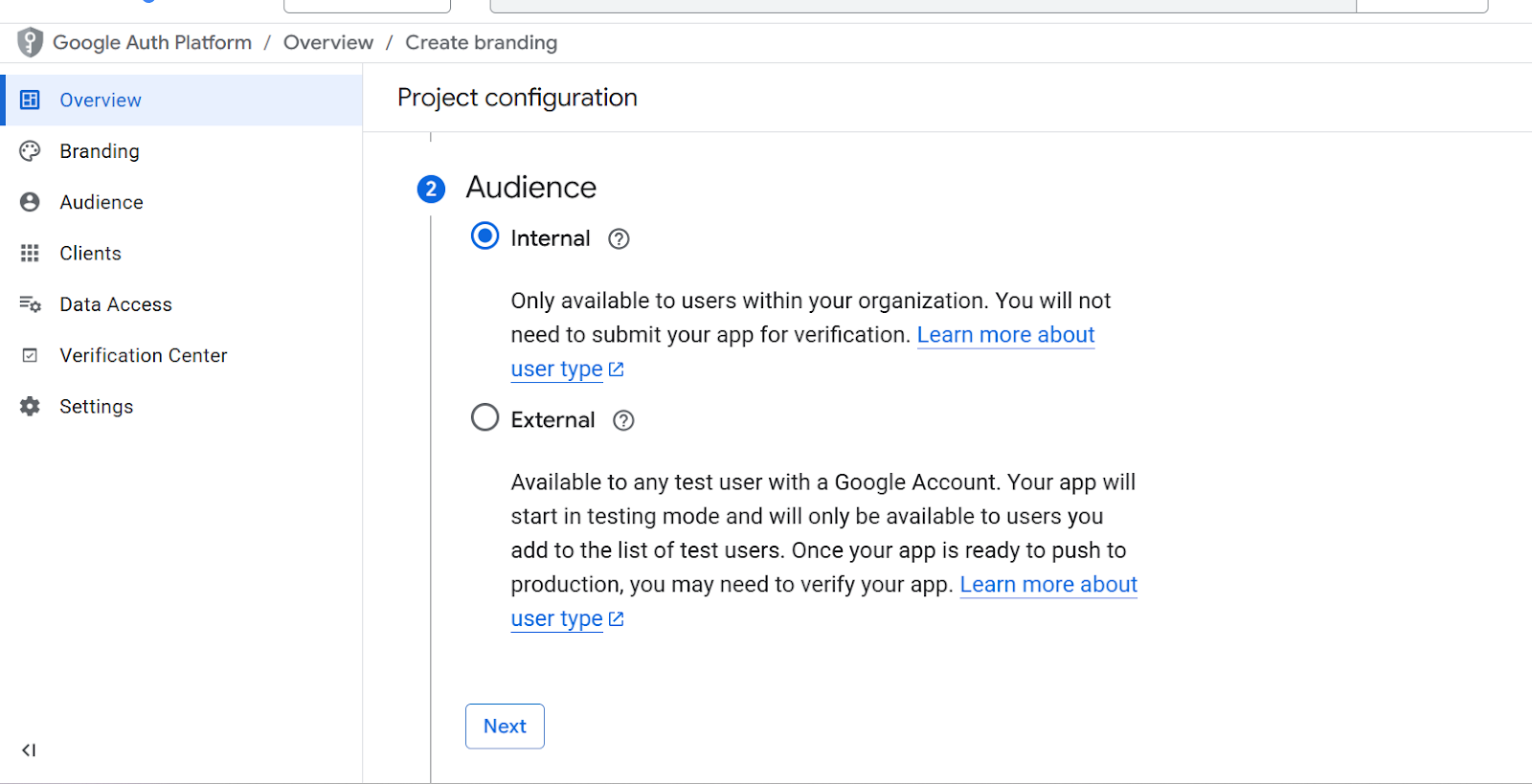Click the step 2 Audience number badge
The width and height of the screenshot is (1532, 784).
(431, 190)
